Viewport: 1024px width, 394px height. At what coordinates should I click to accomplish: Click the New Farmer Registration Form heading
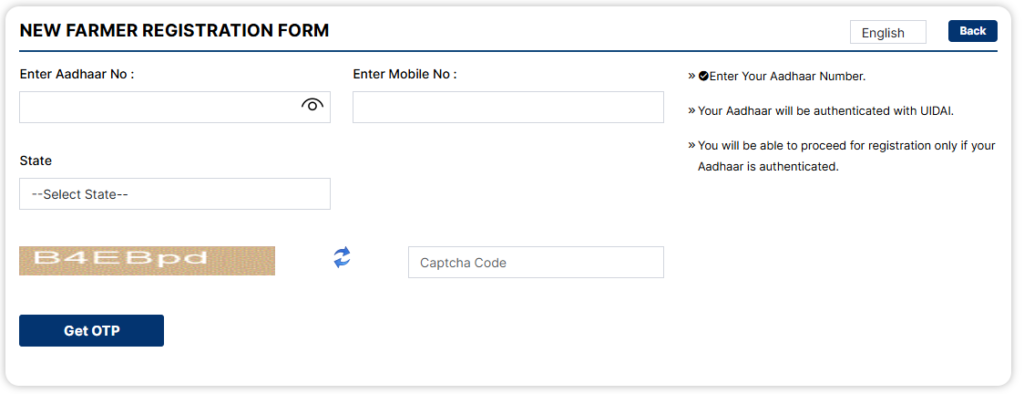174,30
